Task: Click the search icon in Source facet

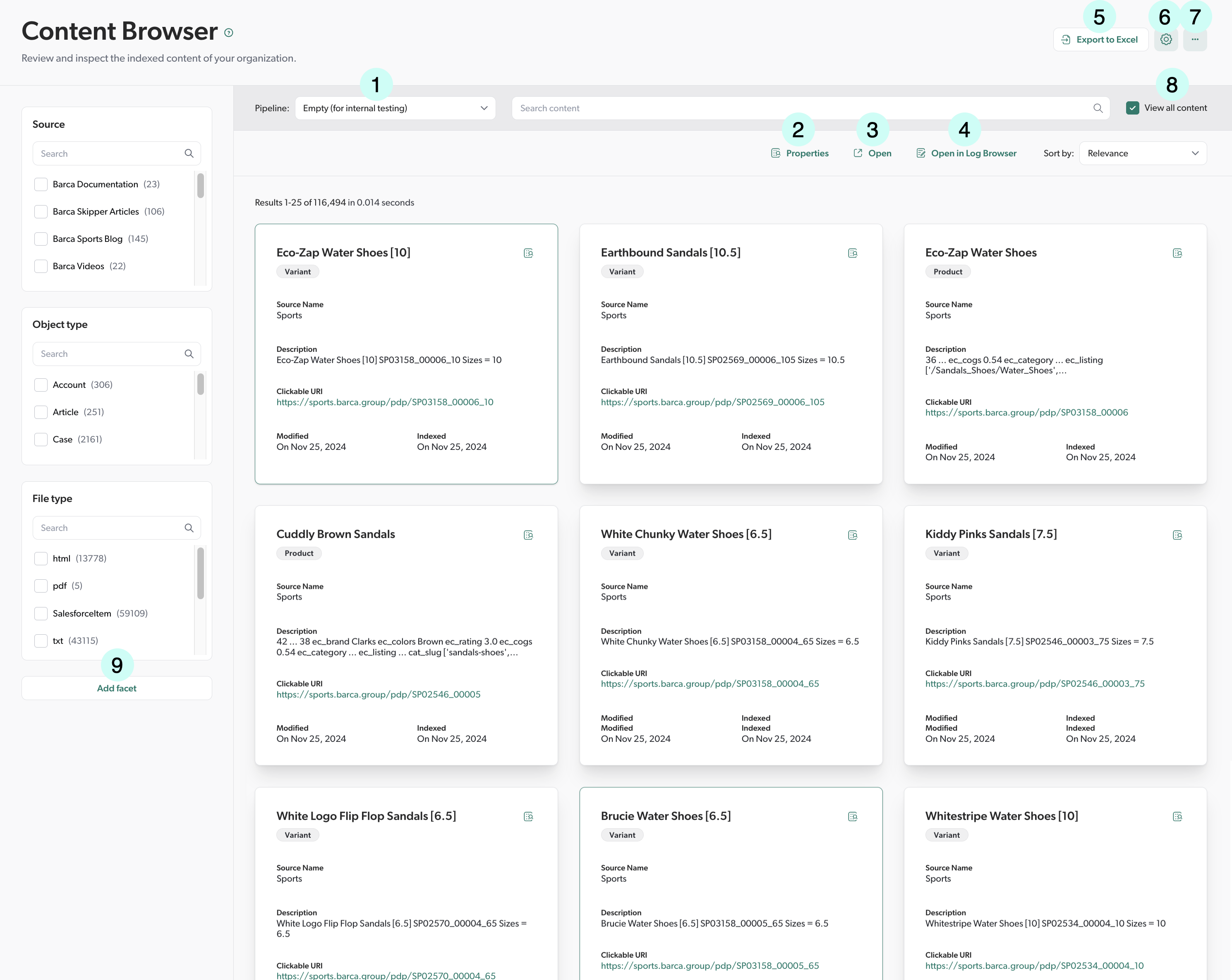Action: (189, 154)
